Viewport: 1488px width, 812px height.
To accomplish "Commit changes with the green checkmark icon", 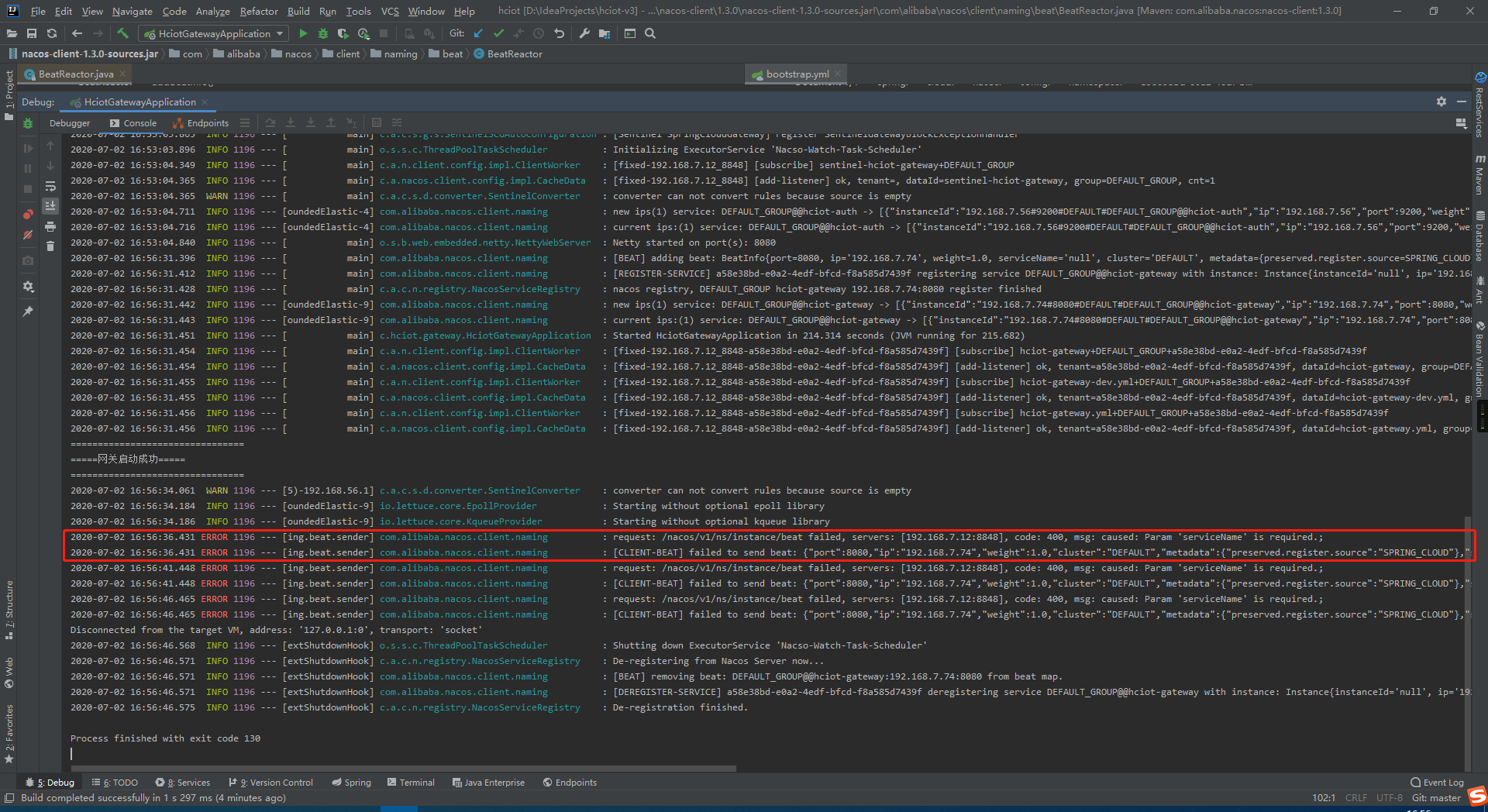I will [x=498, y=33].
